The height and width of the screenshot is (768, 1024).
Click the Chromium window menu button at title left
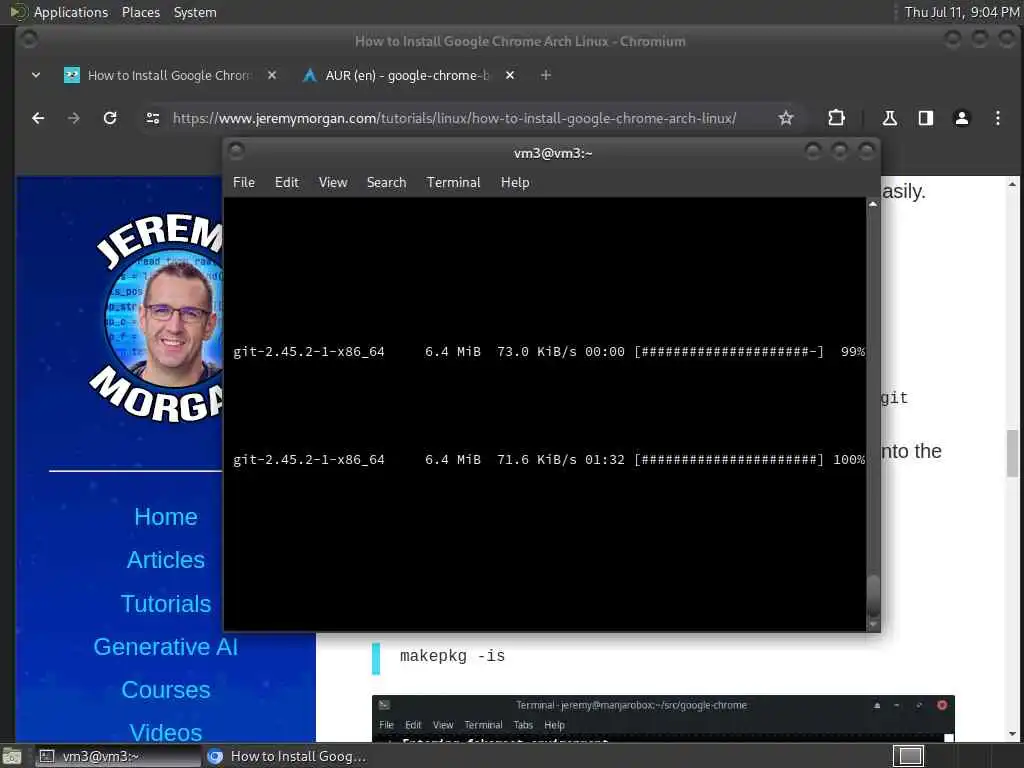(x=29, y=40)
